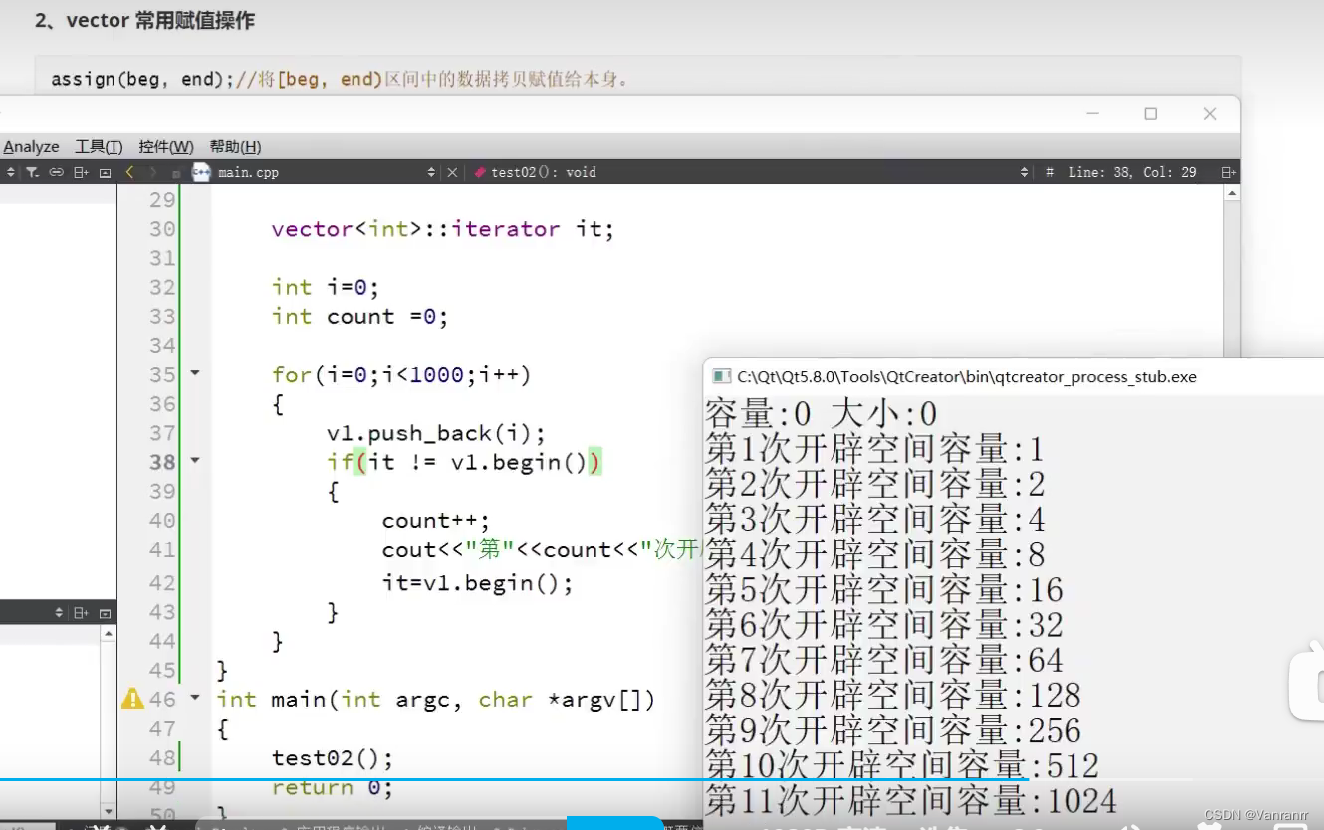Click the return 0; line
This screenshot has height=830, width=1324.
[x=332, y=788]
